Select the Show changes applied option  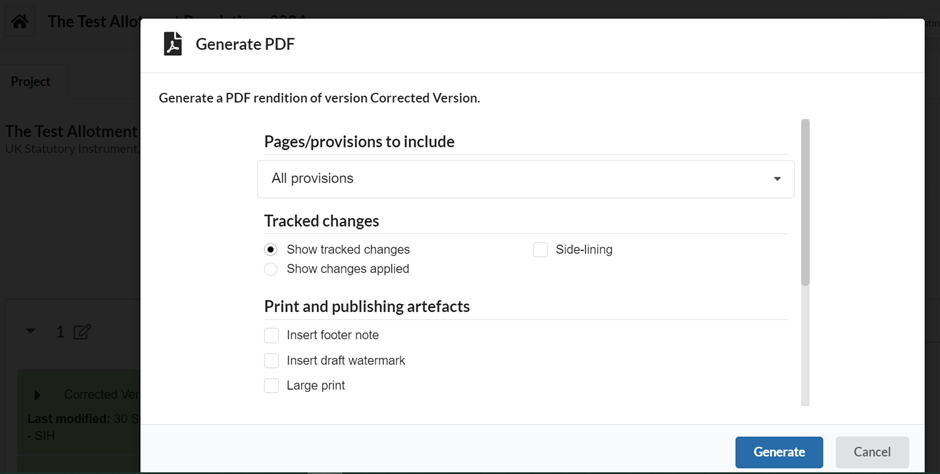point(271,269)
